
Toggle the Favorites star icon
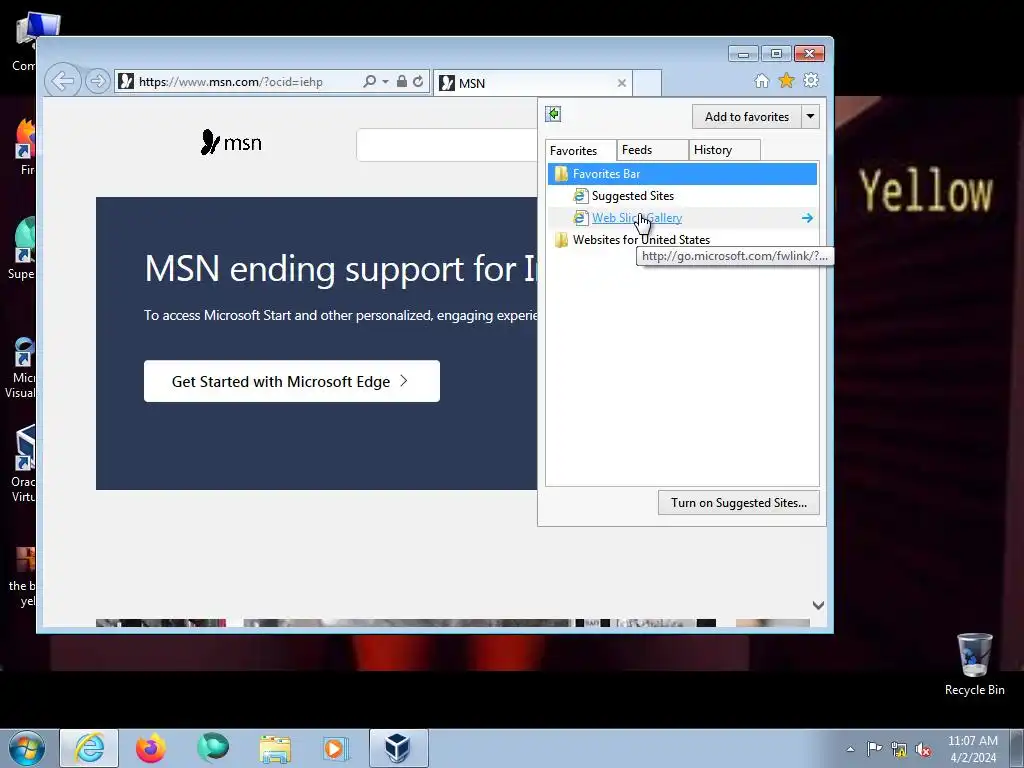click(786, 80)
